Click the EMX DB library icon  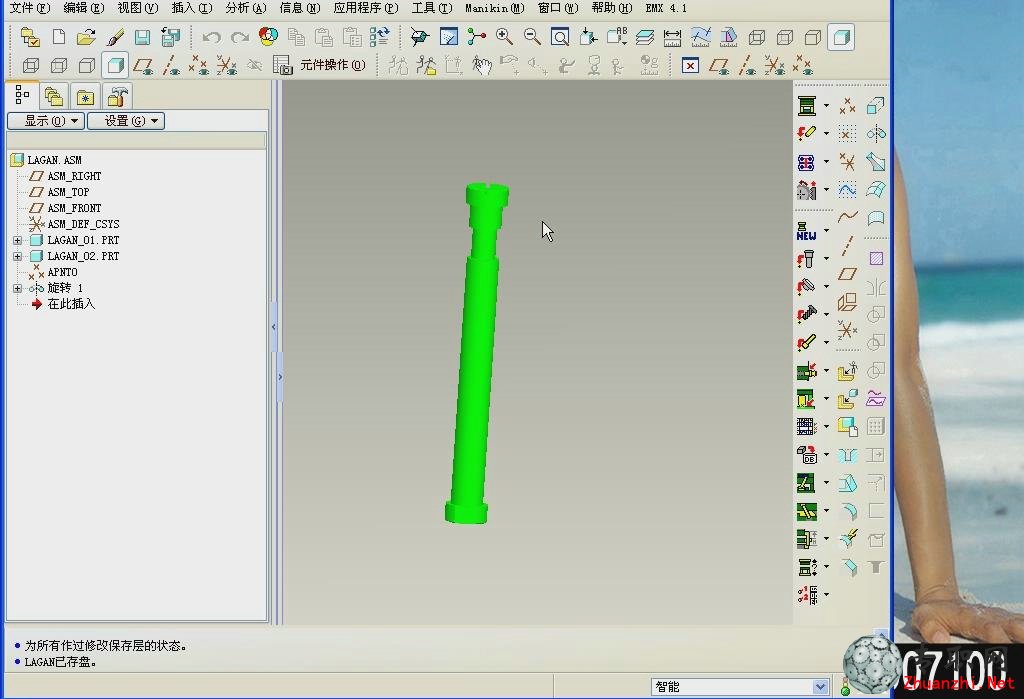pyautogui.click(x=807, y=454)
